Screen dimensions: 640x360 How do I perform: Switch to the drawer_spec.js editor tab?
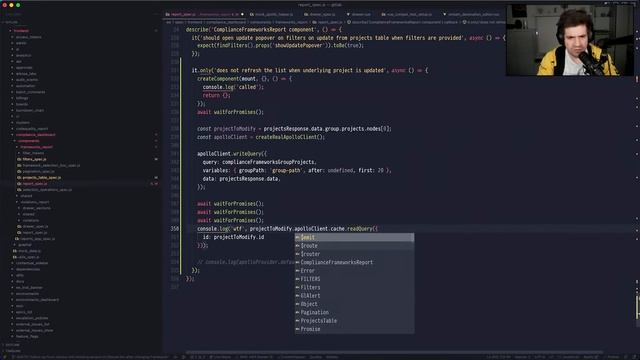(x=322, y=14)
